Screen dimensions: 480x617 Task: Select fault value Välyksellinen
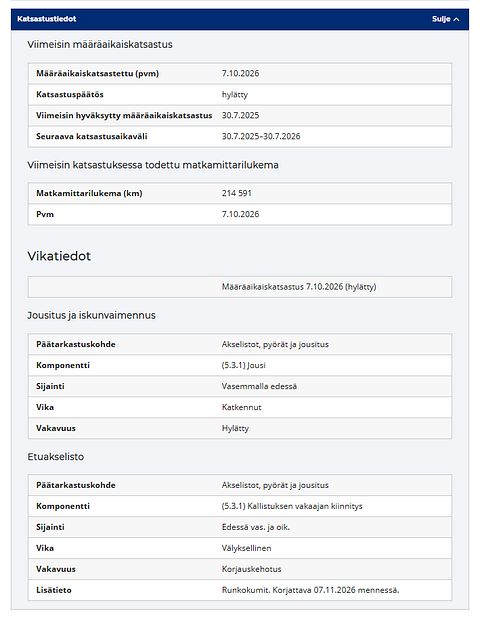247,548
